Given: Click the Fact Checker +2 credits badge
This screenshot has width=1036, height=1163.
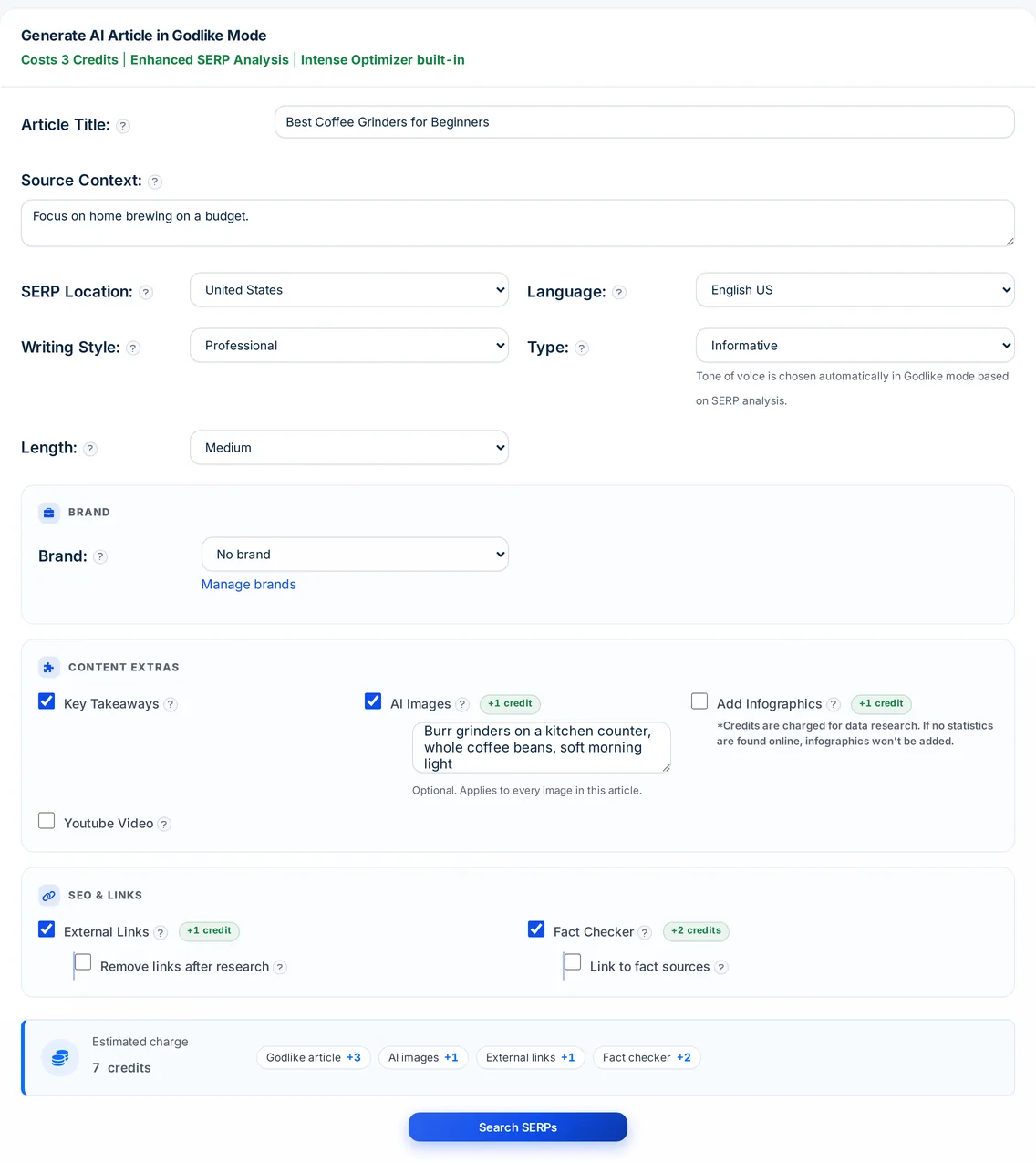Looking at the screenshot, I should coord(696,931).
